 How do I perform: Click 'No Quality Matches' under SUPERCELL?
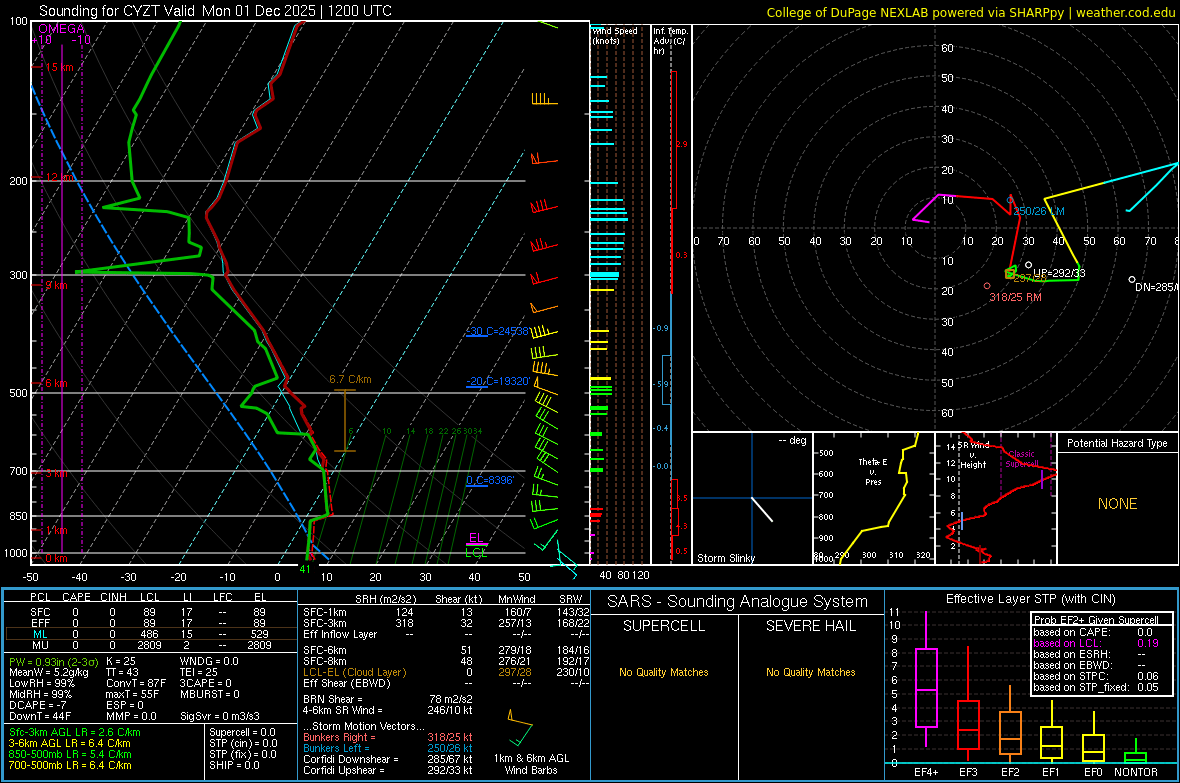pos(664,672)
